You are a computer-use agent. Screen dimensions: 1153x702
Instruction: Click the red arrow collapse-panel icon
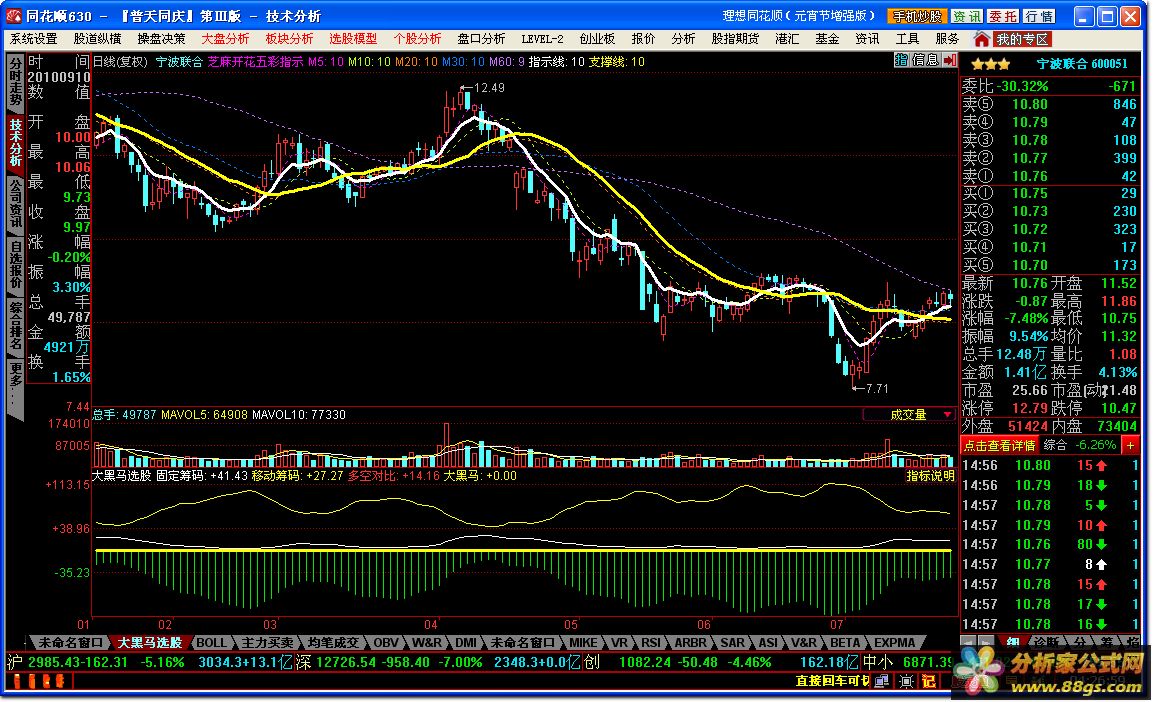(x=949, y=60)
